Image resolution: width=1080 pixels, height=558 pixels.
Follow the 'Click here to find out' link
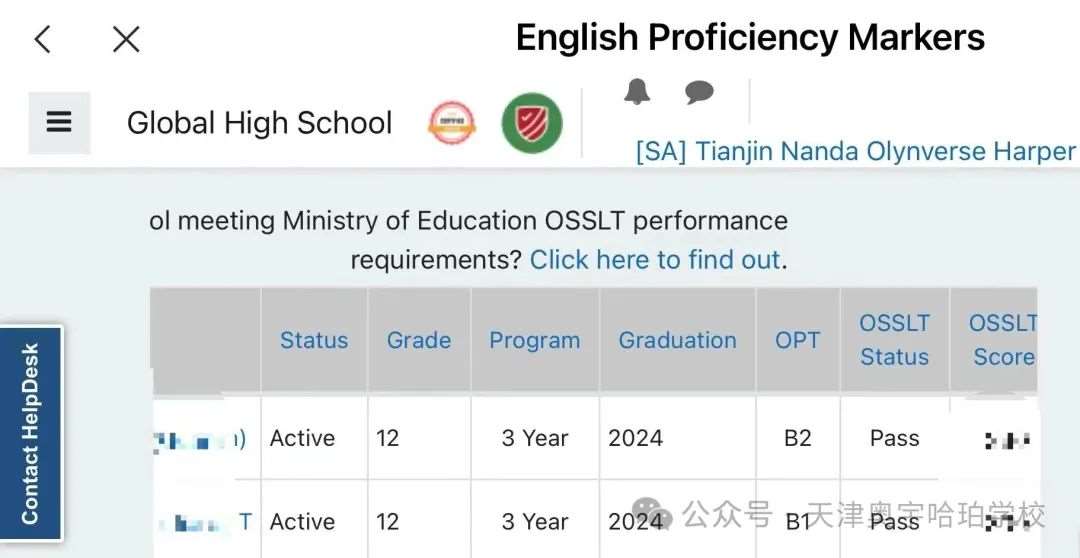655,260
